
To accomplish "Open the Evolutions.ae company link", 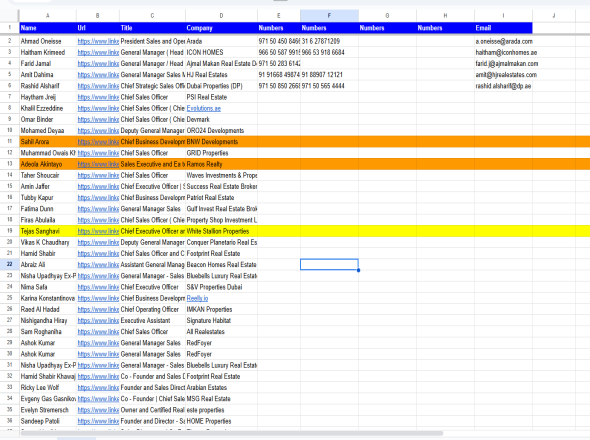I will click(204, 108).
